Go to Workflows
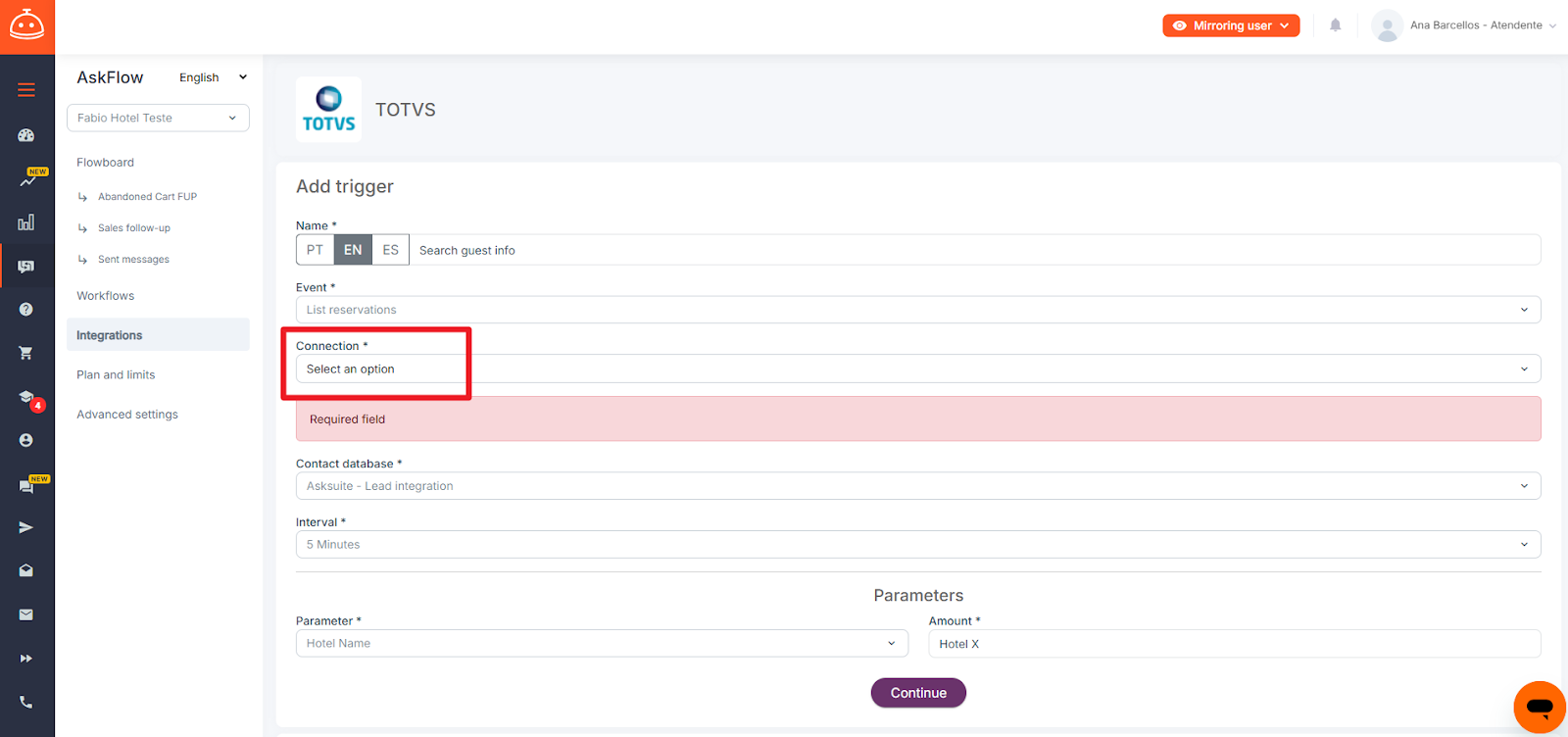 click(106, 296)
